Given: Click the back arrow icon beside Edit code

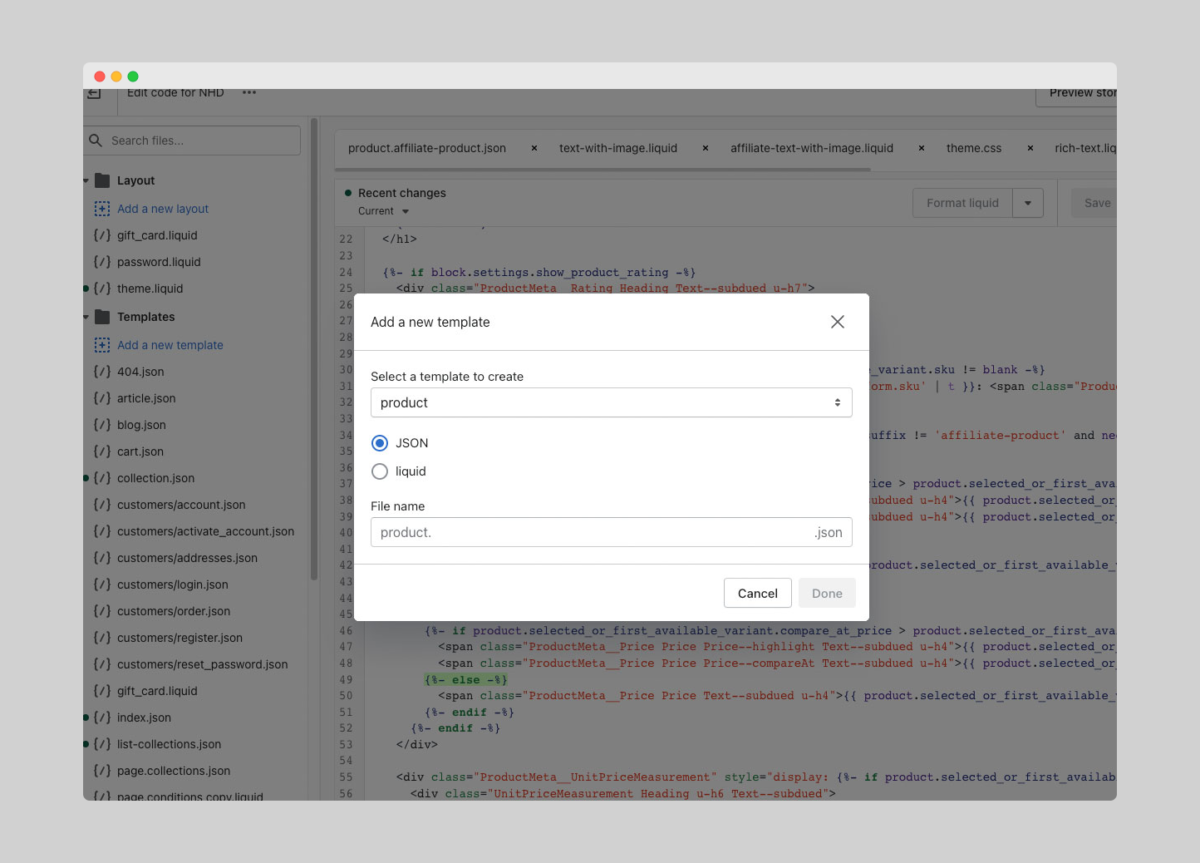Looking at the screenshot, I should [94, 93].
